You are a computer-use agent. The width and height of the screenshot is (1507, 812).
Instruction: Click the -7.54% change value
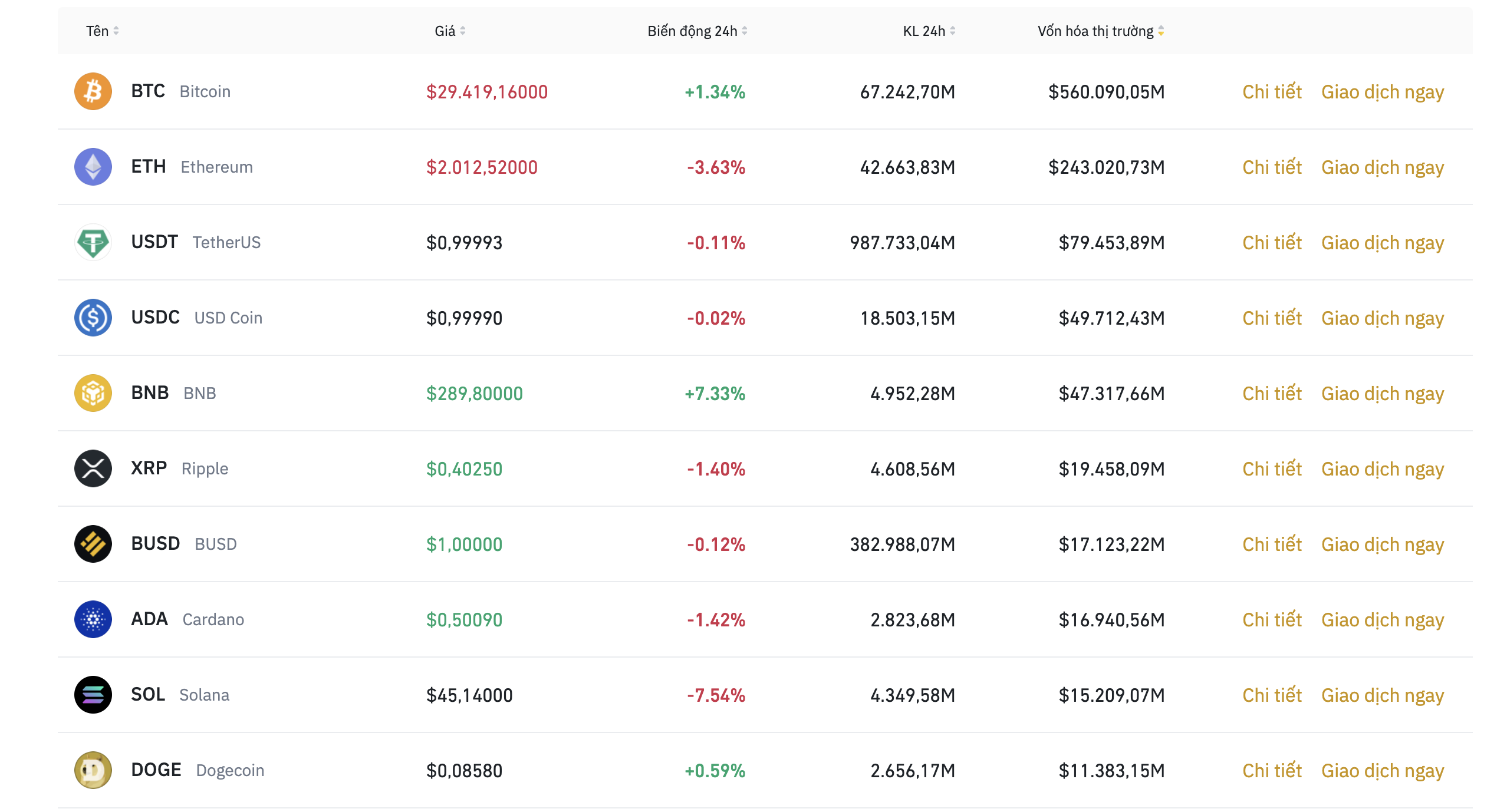(x=716, y=695)
